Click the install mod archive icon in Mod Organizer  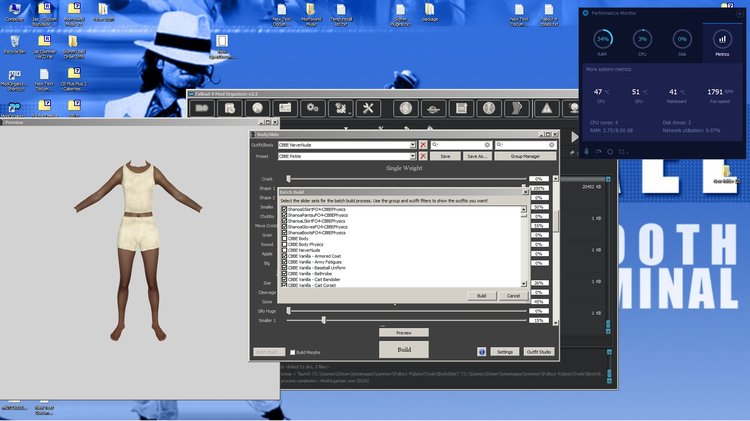(x=230, y=109)
